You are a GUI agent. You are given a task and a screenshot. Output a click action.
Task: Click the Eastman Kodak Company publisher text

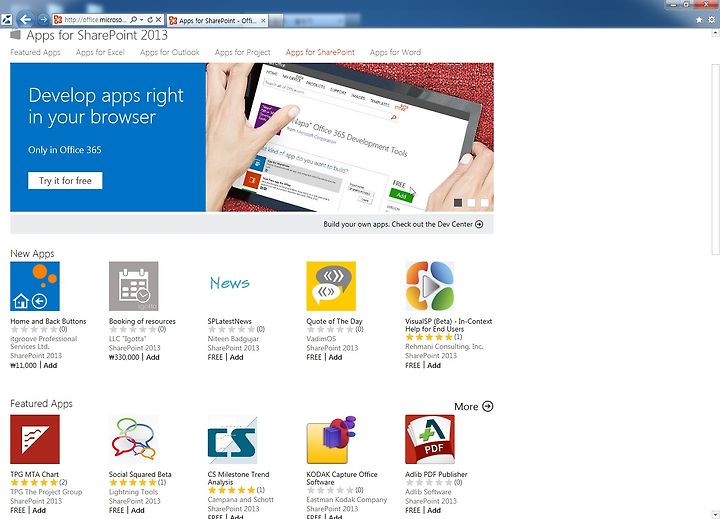click(x=347, y=500)
